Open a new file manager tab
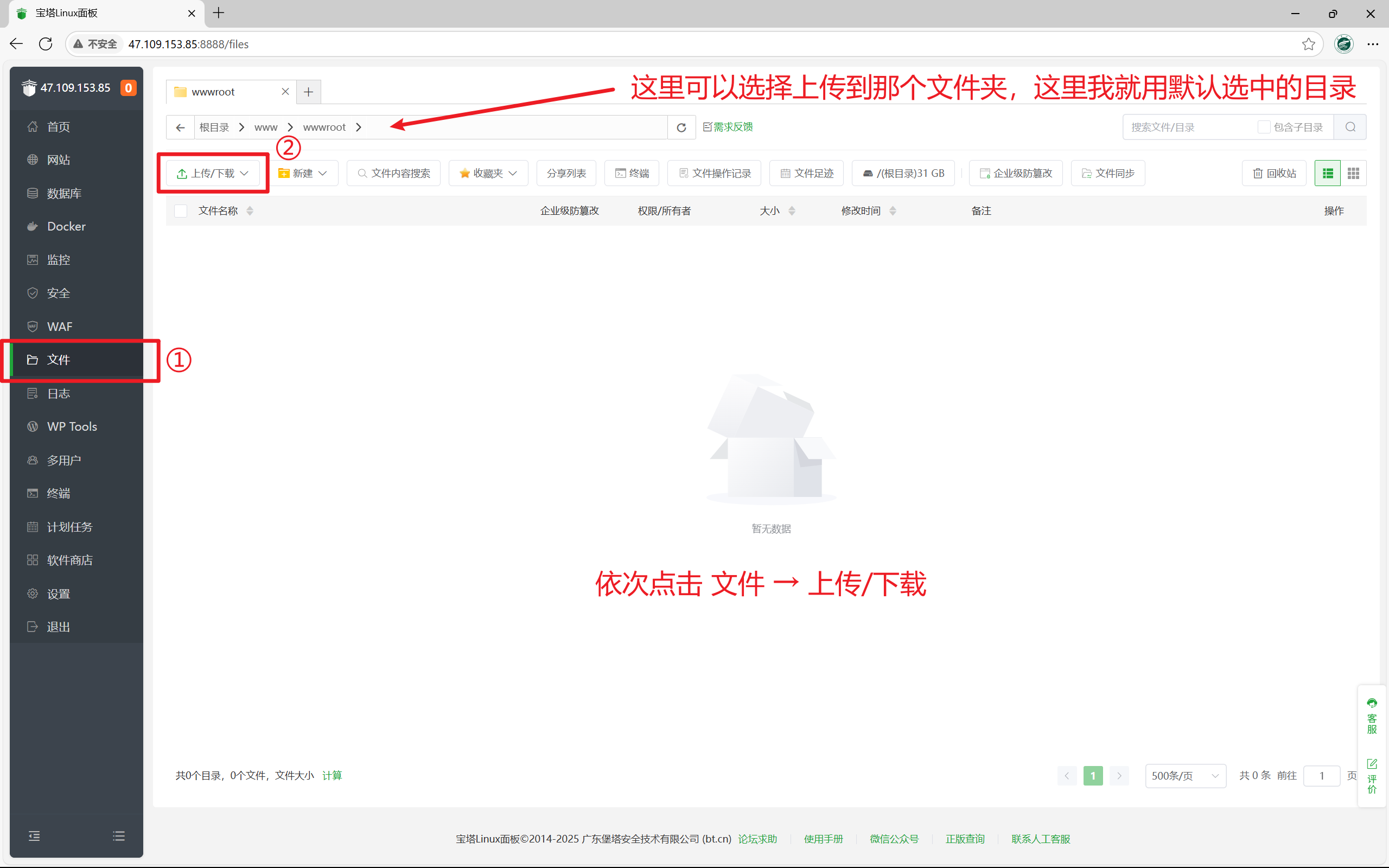1389x868 pixels. [x=308, y=91]
